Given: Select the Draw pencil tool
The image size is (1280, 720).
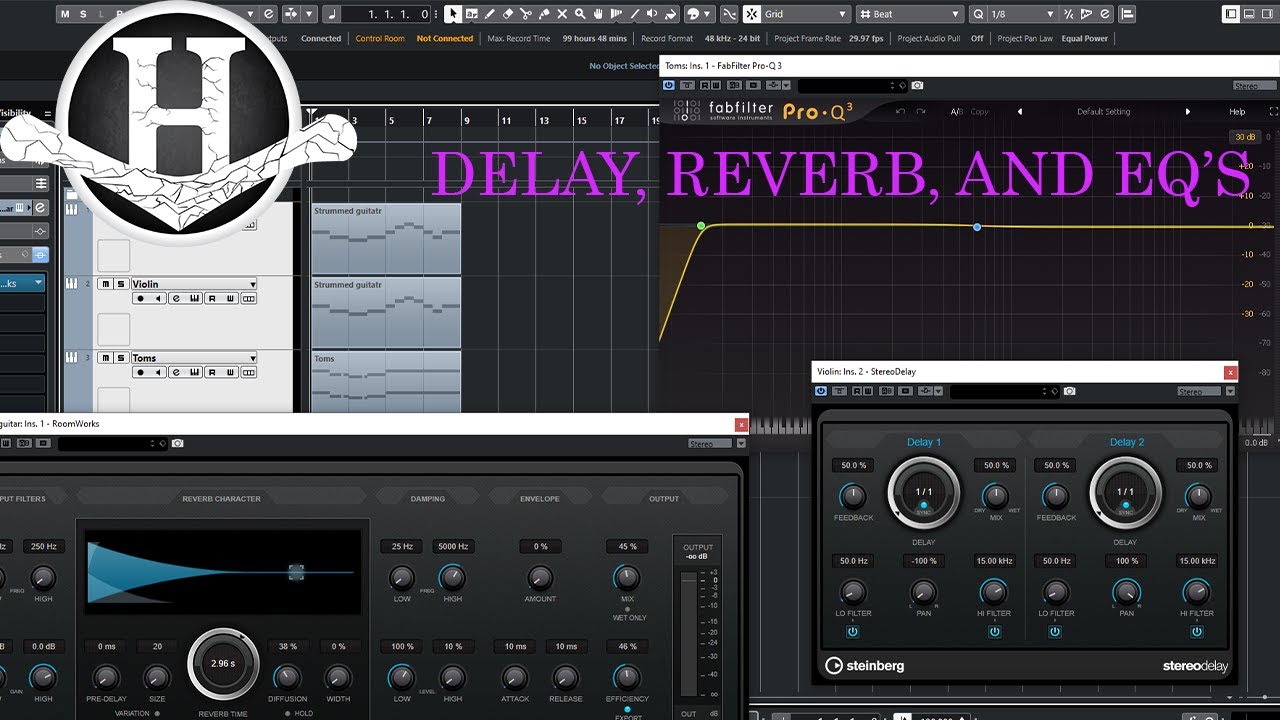Looking at the screenshot, I should click(490, 14).
